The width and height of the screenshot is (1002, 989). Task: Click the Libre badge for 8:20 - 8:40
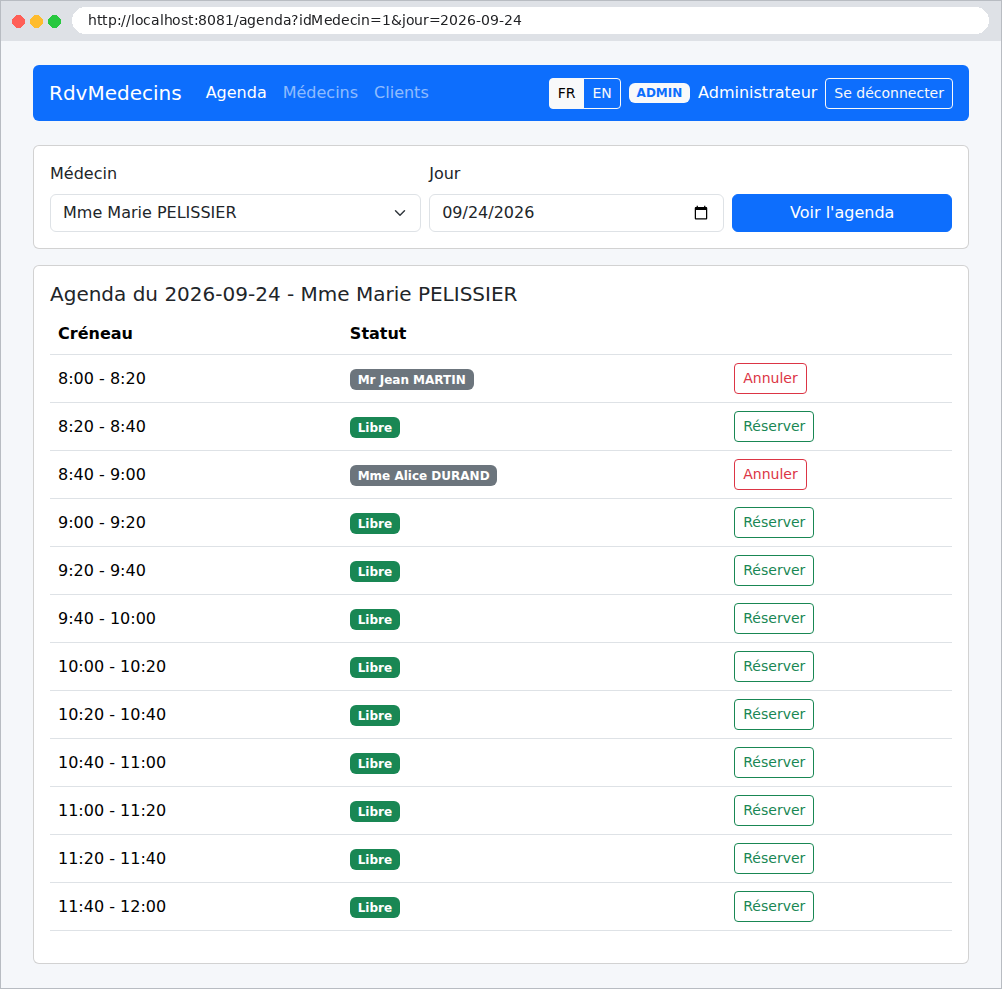coord(374,427)
